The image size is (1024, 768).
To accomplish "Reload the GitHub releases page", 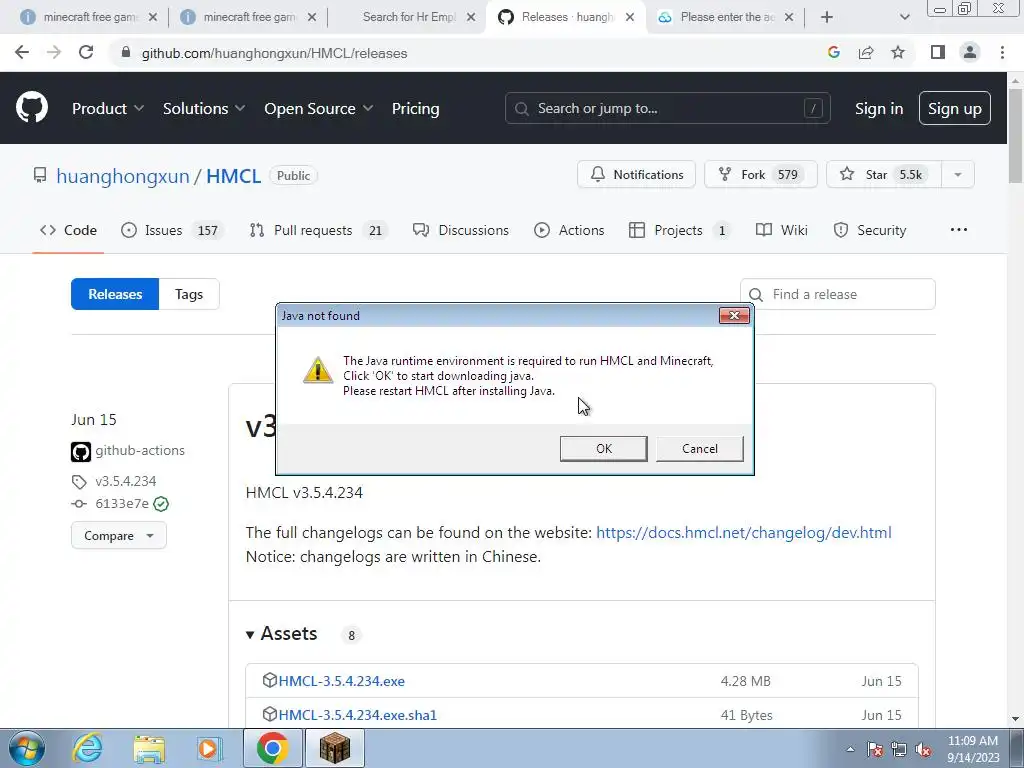I will click(x=86, y=53).
